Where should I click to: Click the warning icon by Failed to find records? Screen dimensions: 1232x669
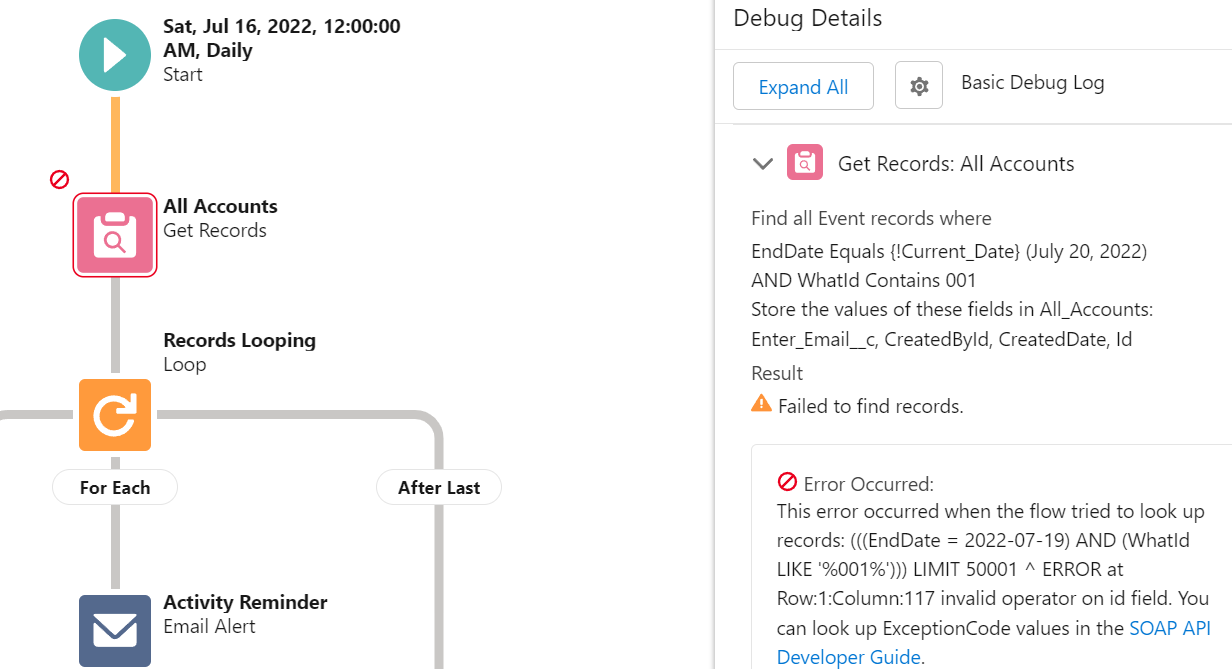761,405
